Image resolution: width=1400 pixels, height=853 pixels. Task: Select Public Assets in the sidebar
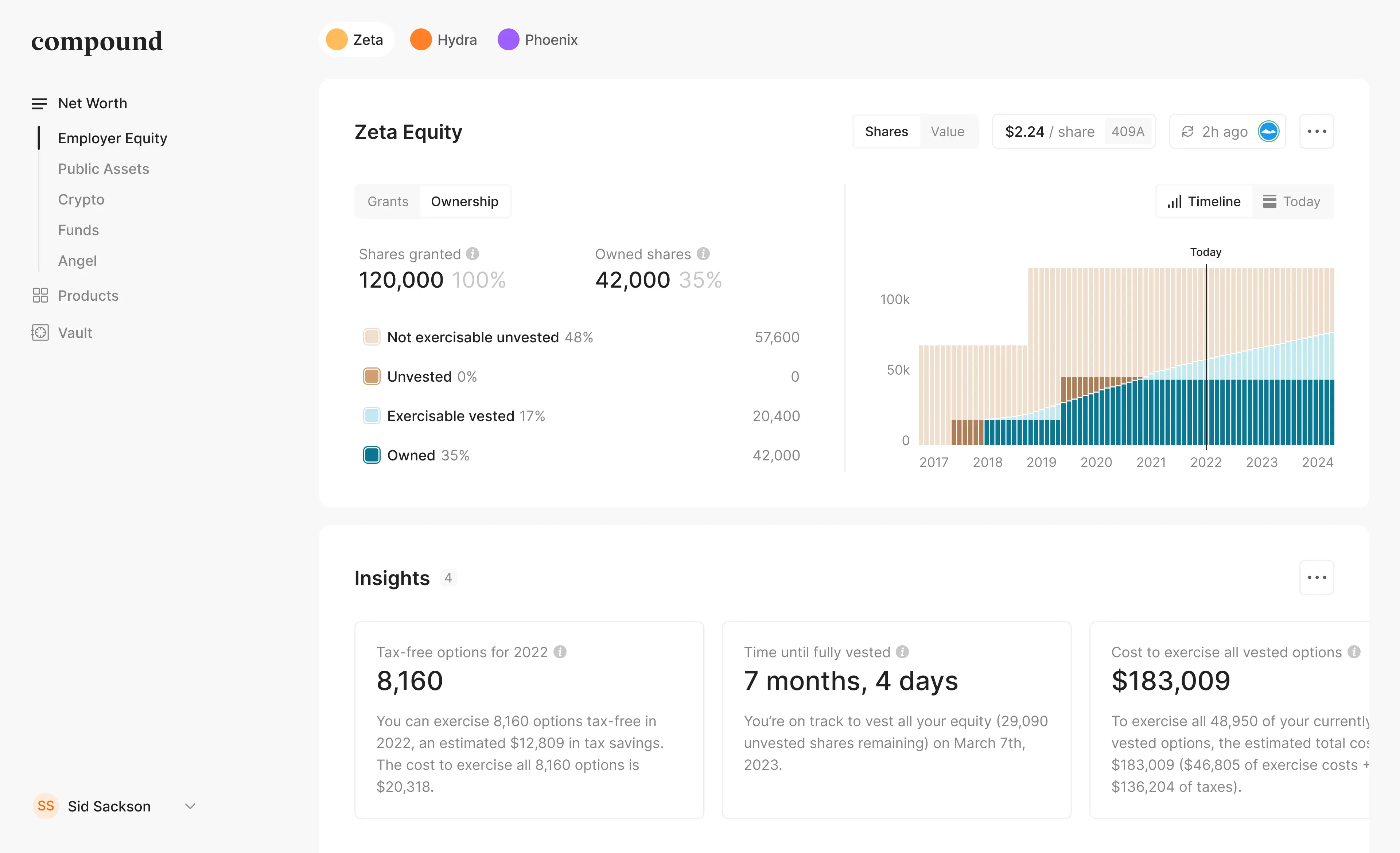tap(103, 169)
